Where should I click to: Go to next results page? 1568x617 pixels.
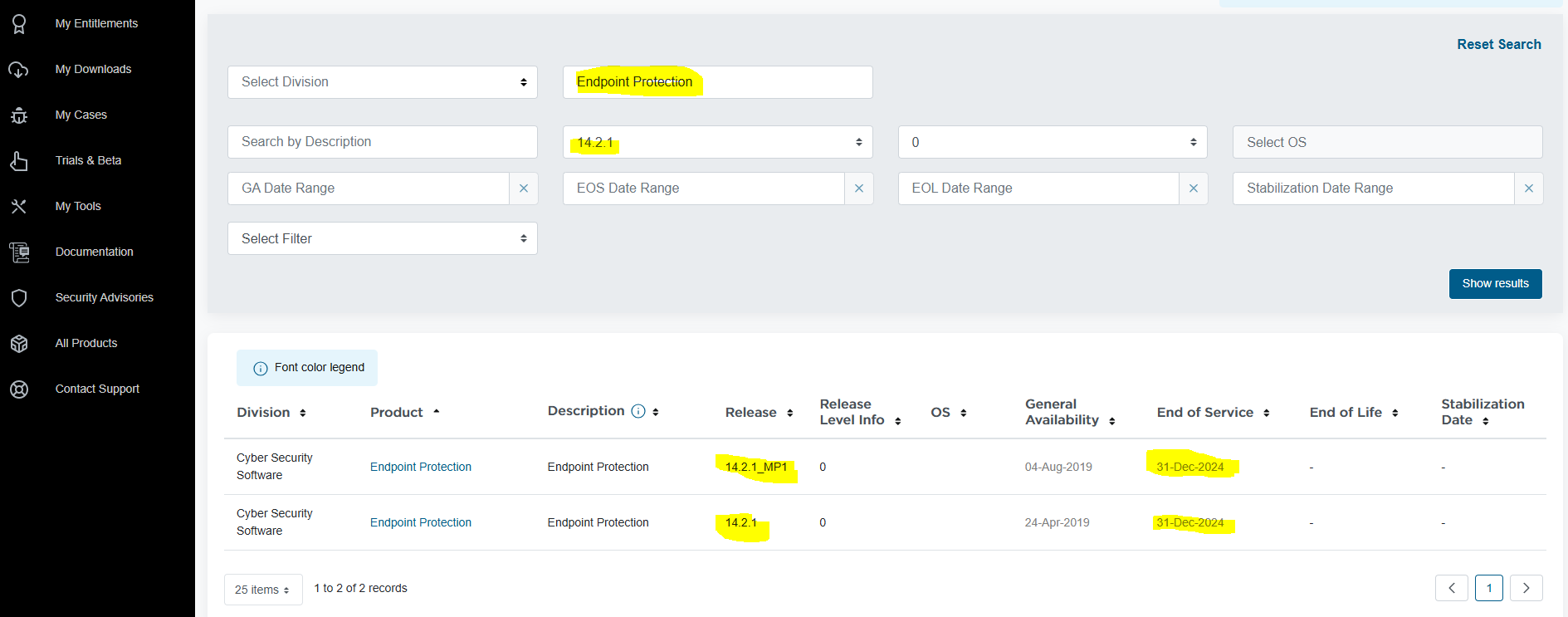coord(1526,588)
